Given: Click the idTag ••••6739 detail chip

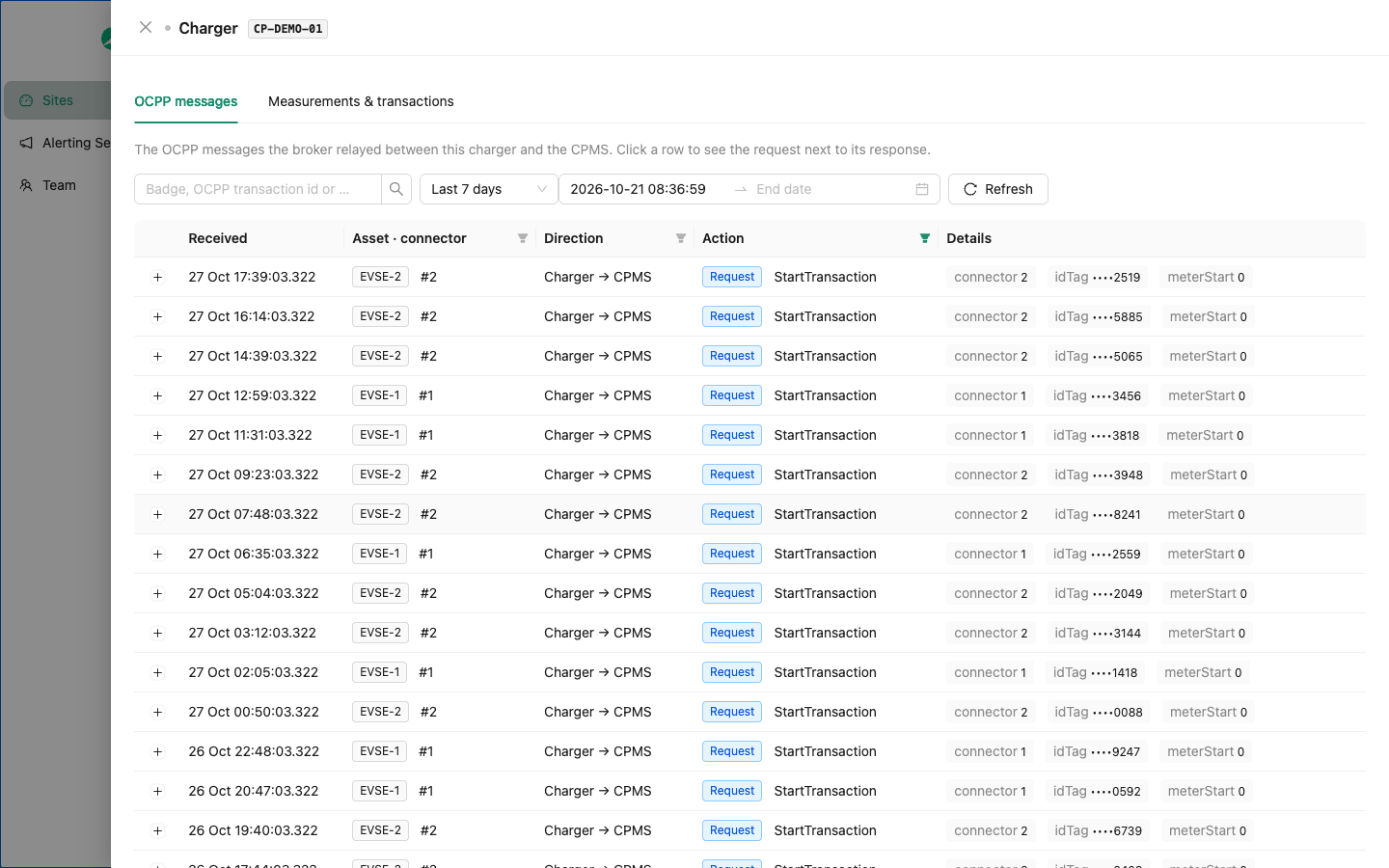Looking at the screenshot, I should click(1099, 830).
